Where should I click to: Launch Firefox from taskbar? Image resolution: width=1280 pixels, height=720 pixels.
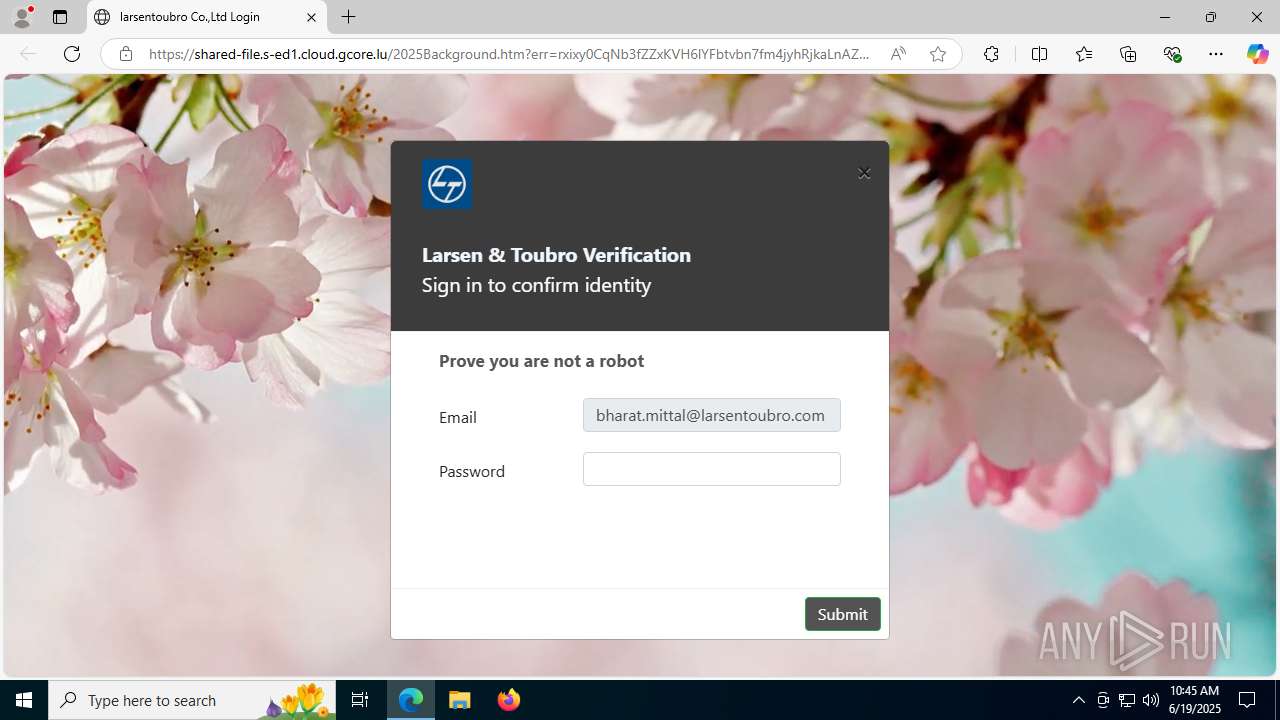pos(509,700)
